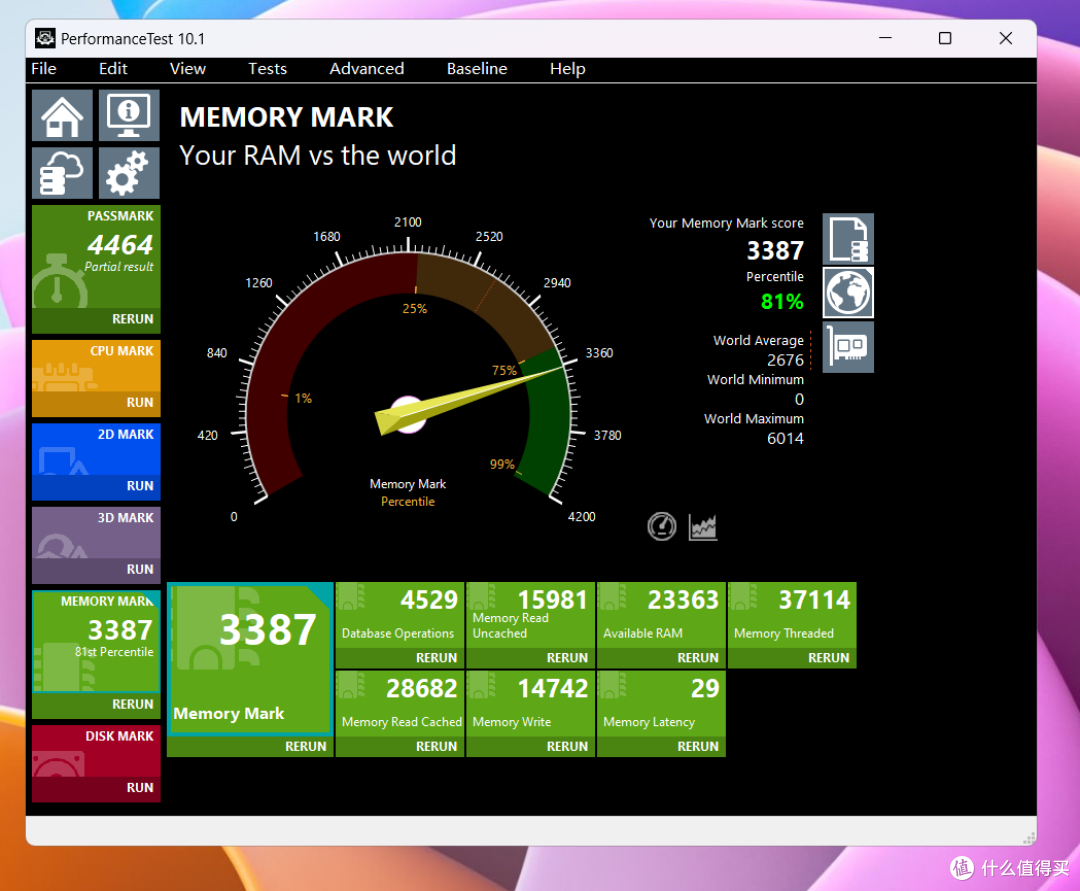Select the CPU Mark tile
Image resolution: width=1080 pixels, height=891 pixels.
[x=96, y=366]
